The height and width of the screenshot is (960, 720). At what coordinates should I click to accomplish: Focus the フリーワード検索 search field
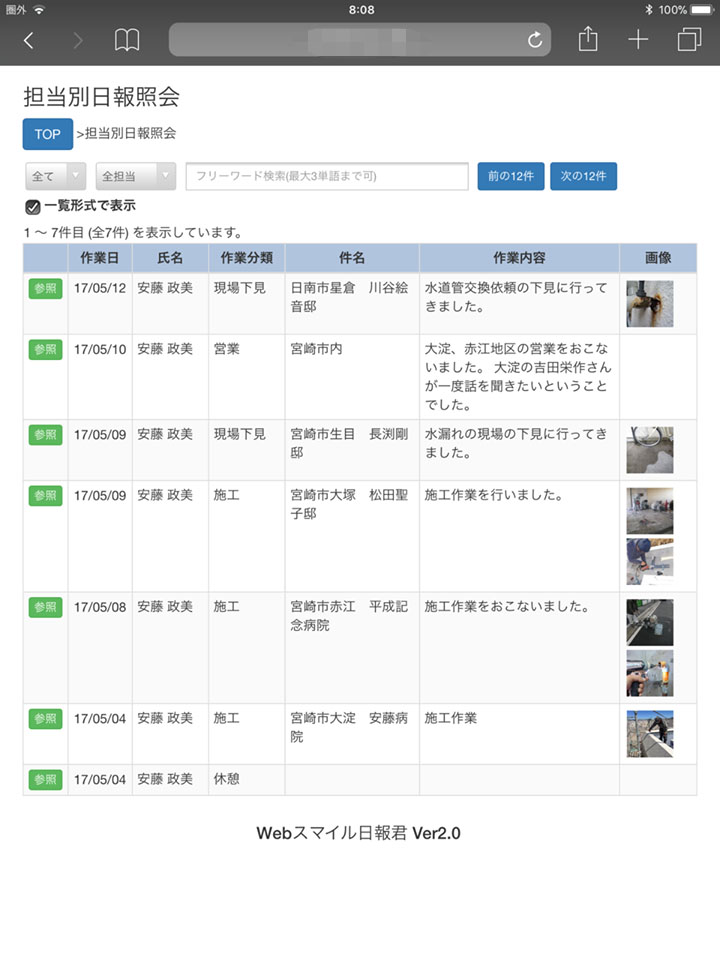pyautogui.click(x=327, y=176)
